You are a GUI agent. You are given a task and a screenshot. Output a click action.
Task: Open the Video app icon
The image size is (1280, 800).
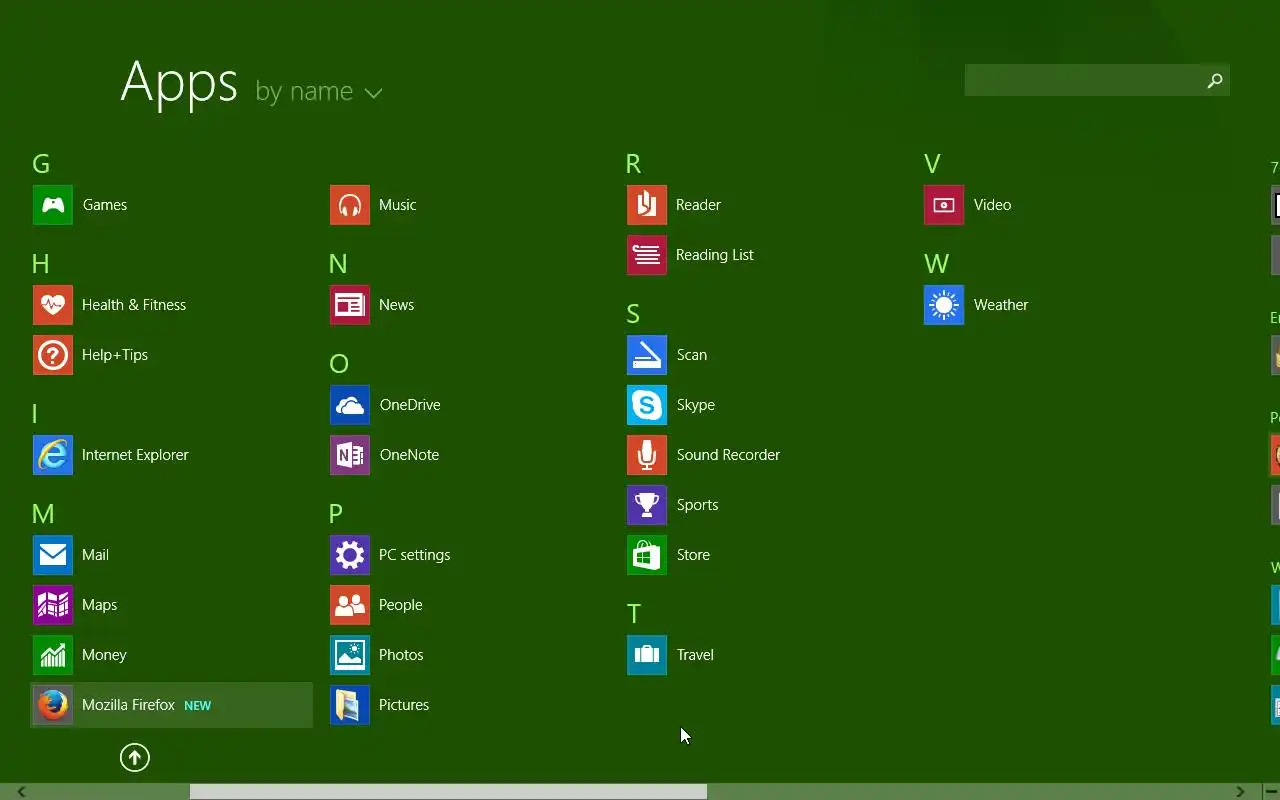[x=944, y=205]
